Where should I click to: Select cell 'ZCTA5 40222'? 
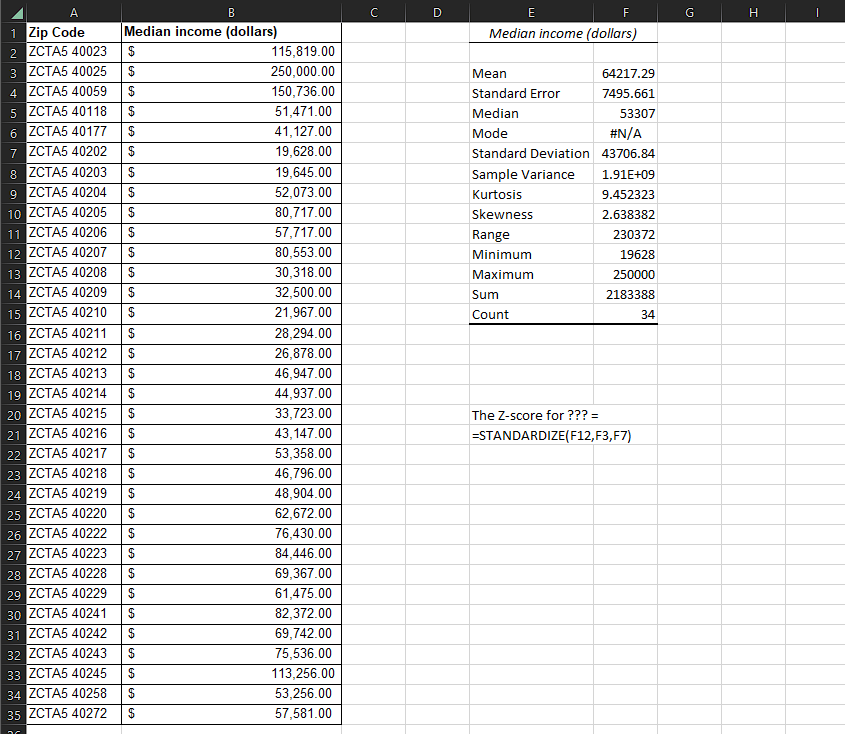(x=74, y=534)
